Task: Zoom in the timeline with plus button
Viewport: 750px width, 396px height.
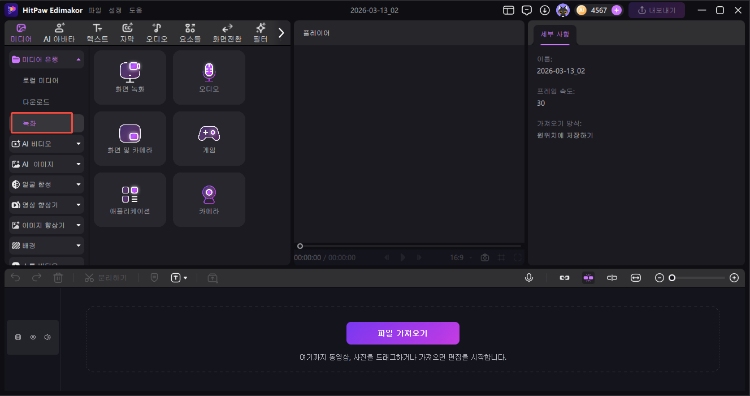Action: (734, 278)
